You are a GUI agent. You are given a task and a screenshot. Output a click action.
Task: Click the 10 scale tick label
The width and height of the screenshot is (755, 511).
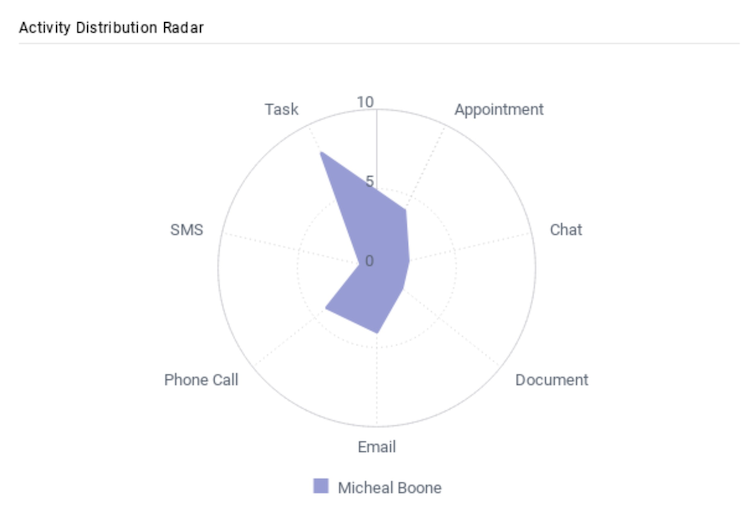(365, 102)
